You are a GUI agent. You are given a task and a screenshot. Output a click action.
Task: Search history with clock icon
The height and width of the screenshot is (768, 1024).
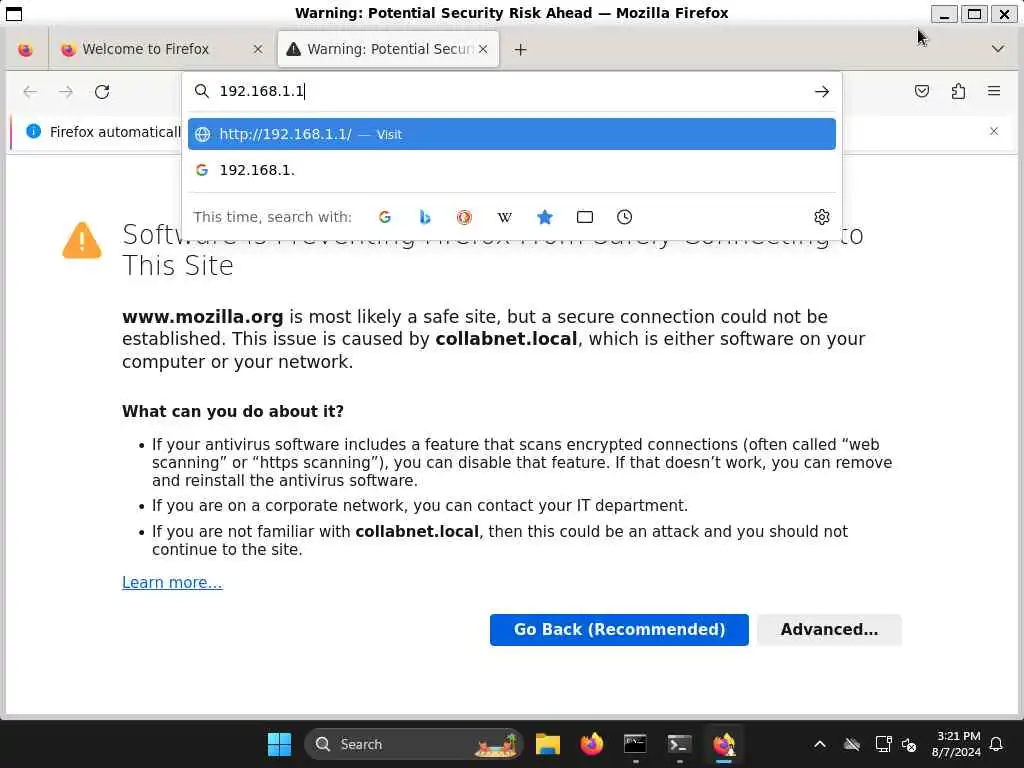click(624, 217)
